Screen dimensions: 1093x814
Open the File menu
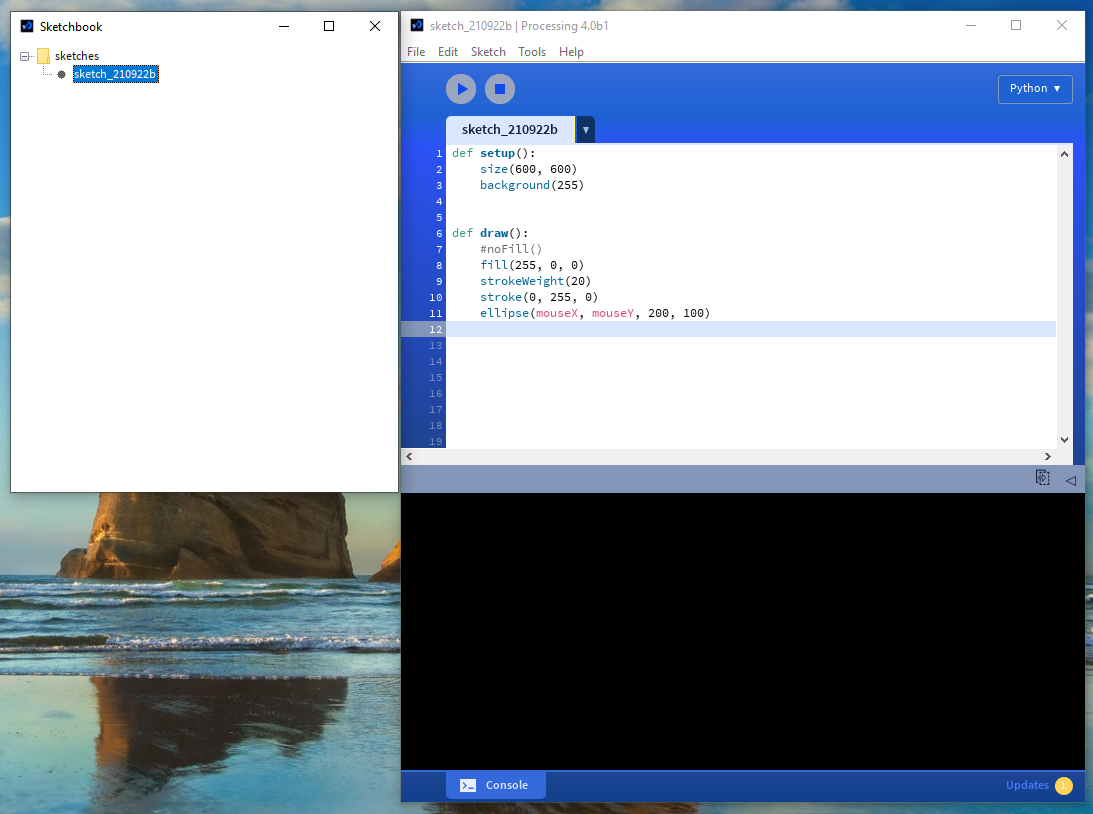[x=415, y=51]
